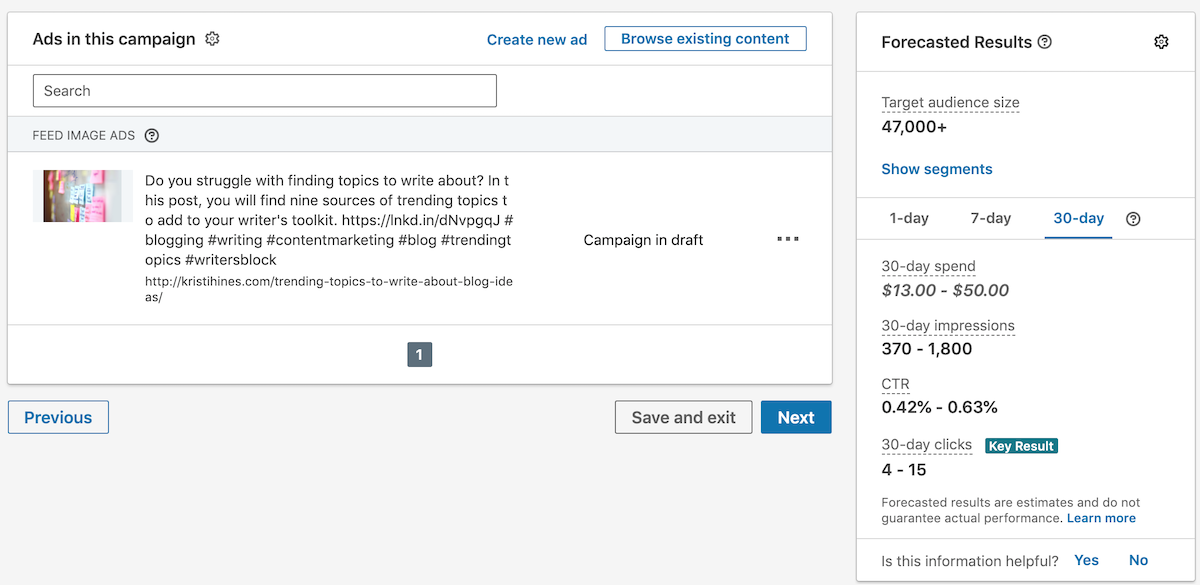
Task: Show audience segments
Action: click(937, 169)
